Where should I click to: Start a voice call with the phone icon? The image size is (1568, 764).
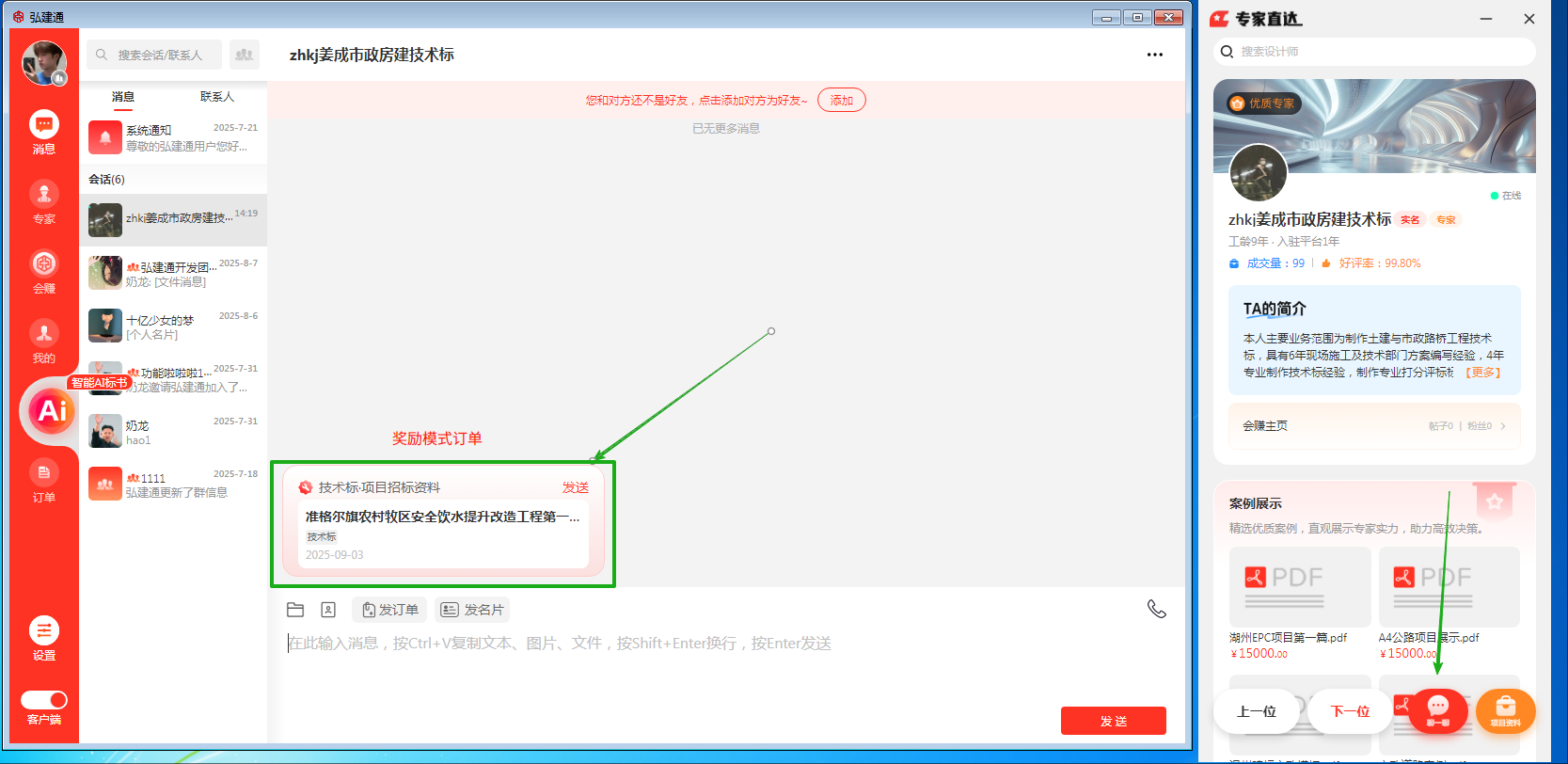(x=1157, y=609)
